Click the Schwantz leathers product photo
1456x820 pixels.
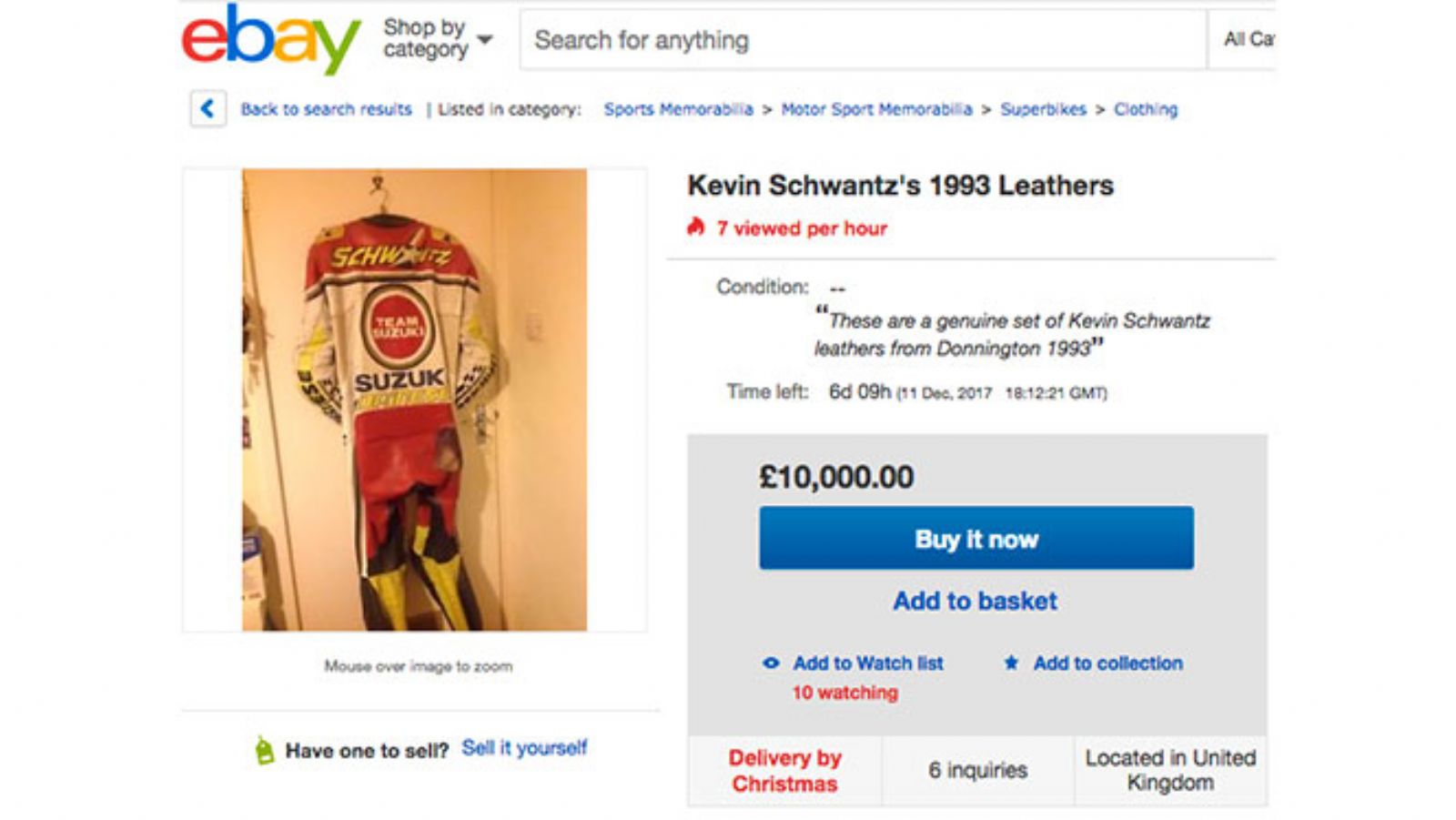coord(414,400)
